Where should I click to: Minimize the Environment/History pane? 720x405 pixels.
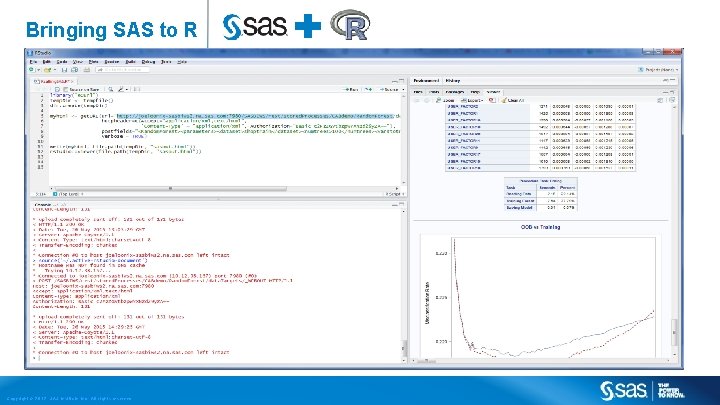click(665, 80)
